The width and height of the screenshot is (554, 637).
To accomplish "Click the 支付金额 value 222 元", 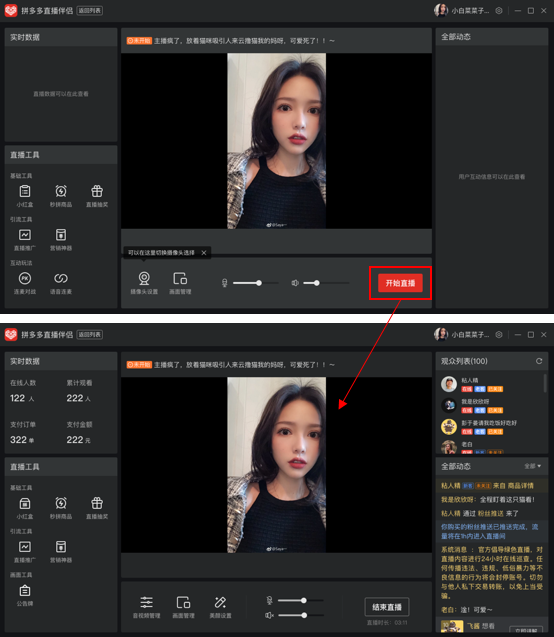I will click(78, 440).
